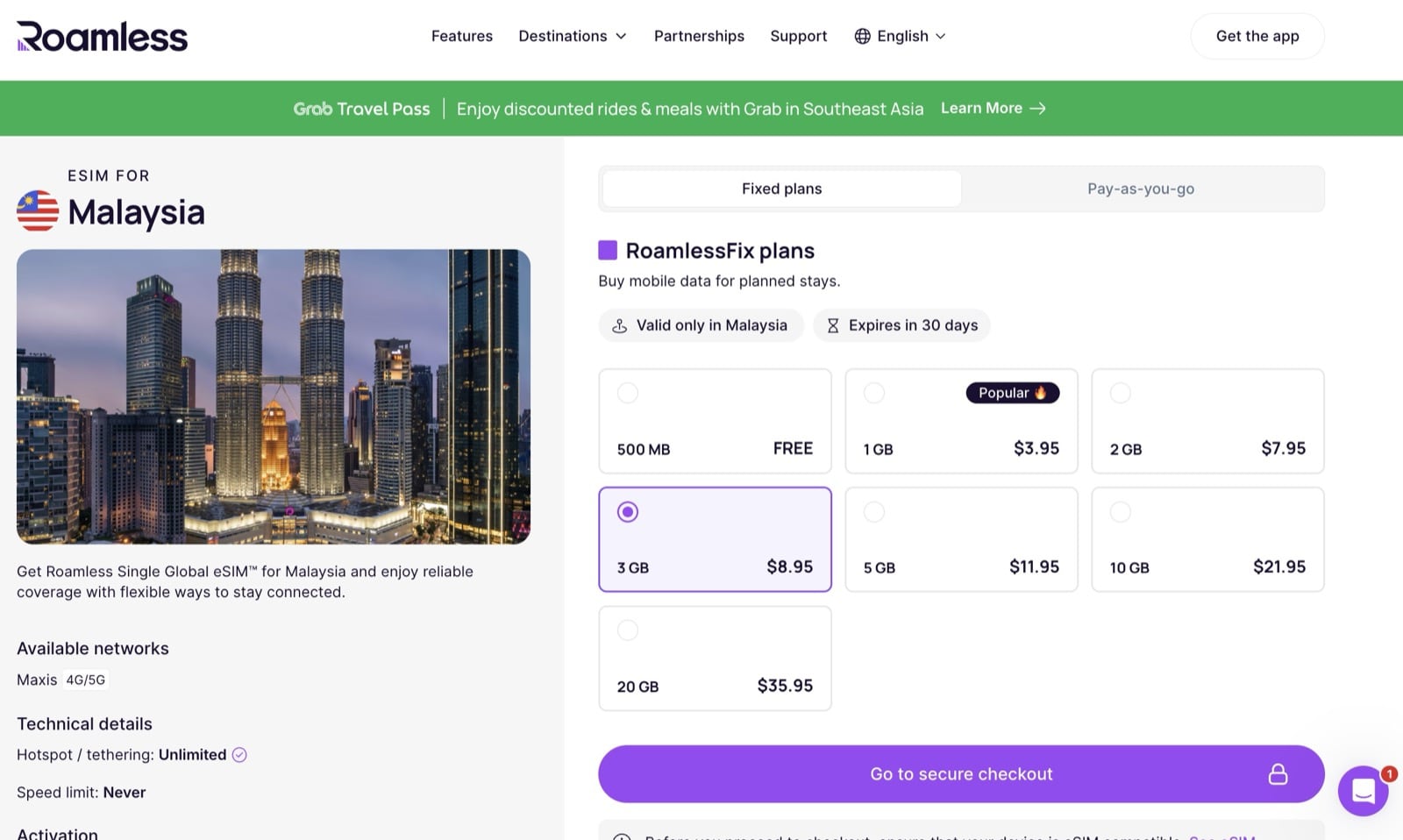Image resolution: width=1403 pixels, height=840 pixels.
Task: Click the lock icon on checkout button
Action: coord(1278,774)
